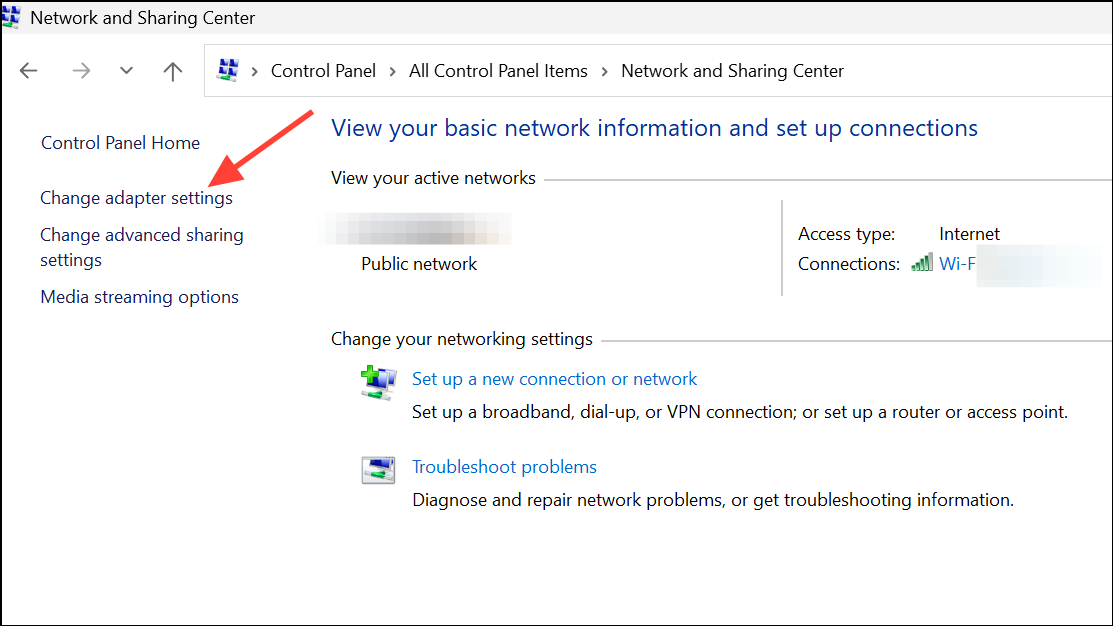Click the Network and Sharing Center icon in the address bar
1113x626 pixels.
click(x=228, y=70)
